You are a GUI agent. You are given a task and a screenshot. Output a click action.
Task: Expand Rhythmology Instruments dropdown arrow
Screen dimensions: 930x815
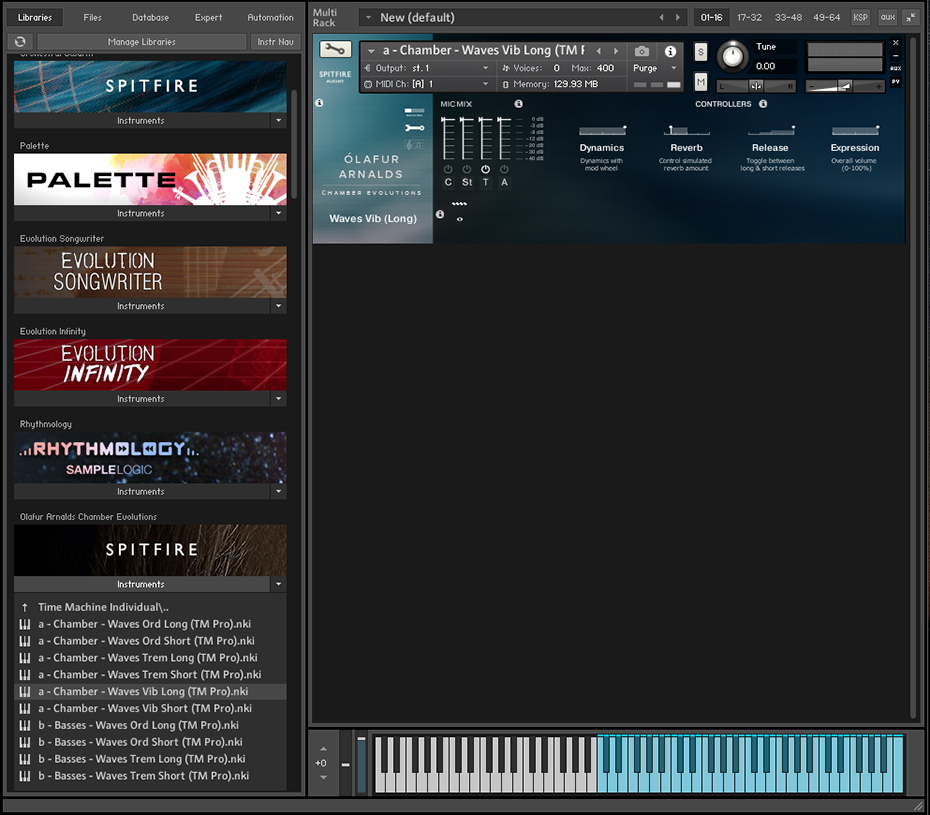[278, 492]
